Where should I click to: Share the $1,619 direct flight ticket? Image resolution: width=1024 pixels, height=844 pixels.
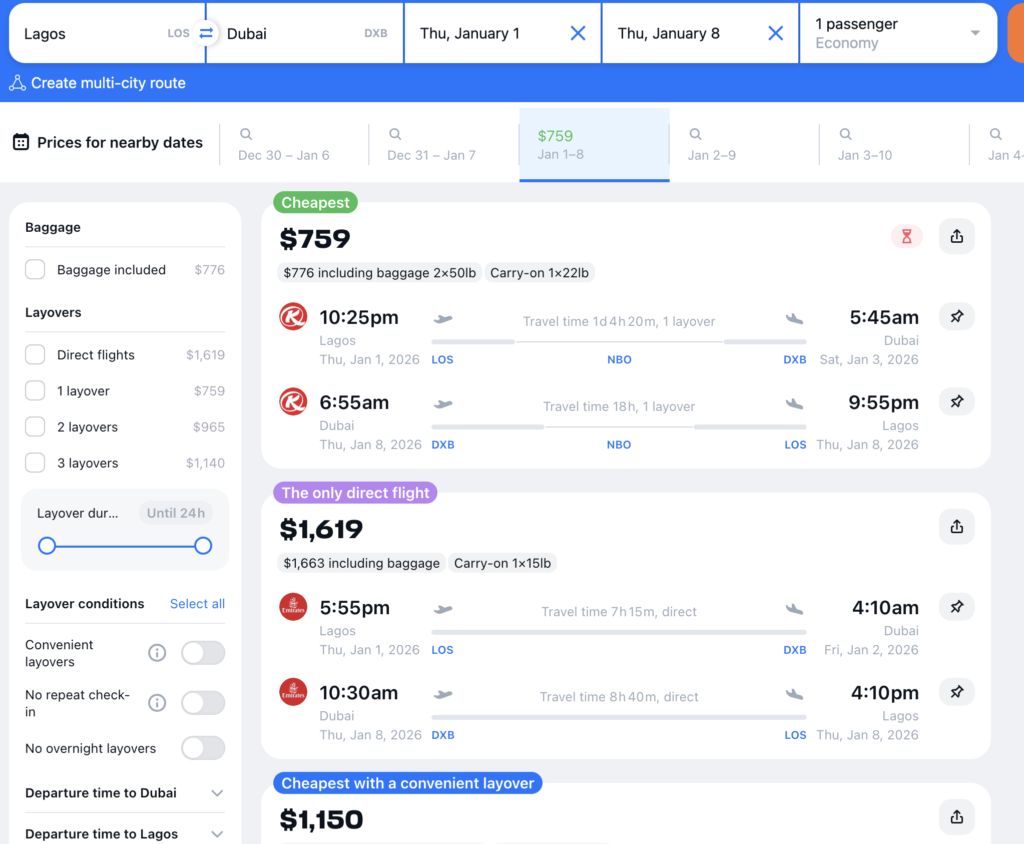(x=956, y=527)
